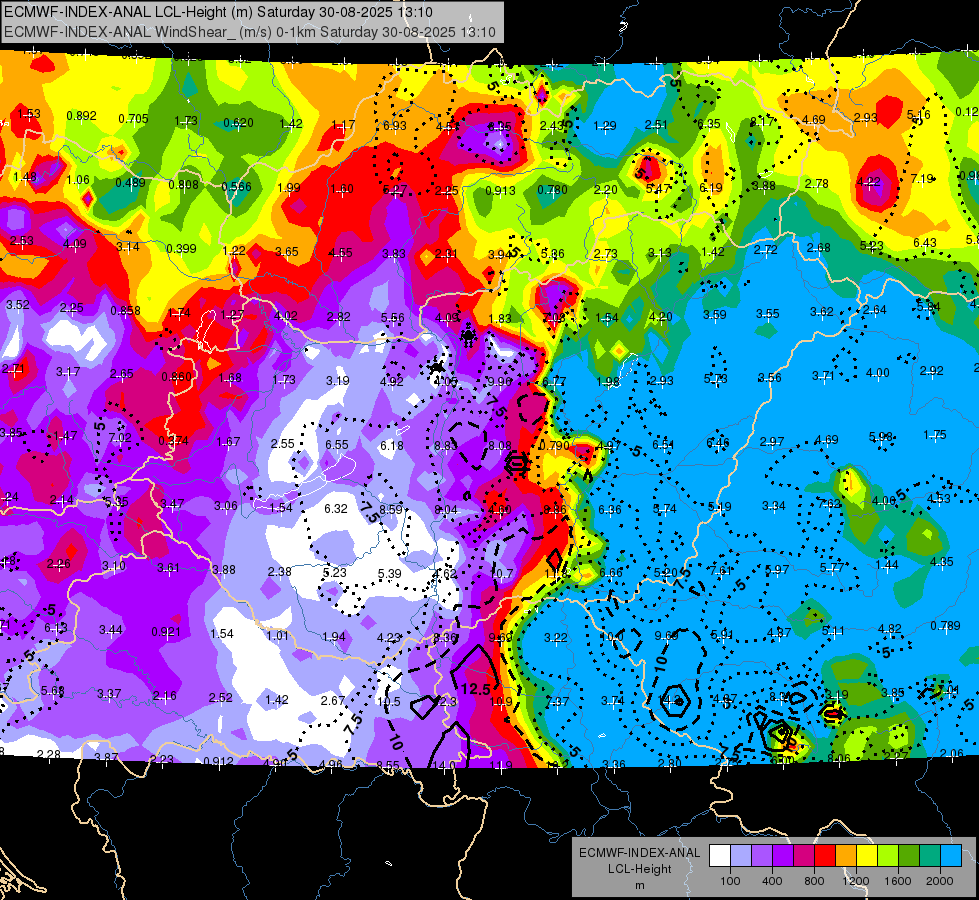Click the 0.892 grid value

pyautogui.click(x=81, y=116)
